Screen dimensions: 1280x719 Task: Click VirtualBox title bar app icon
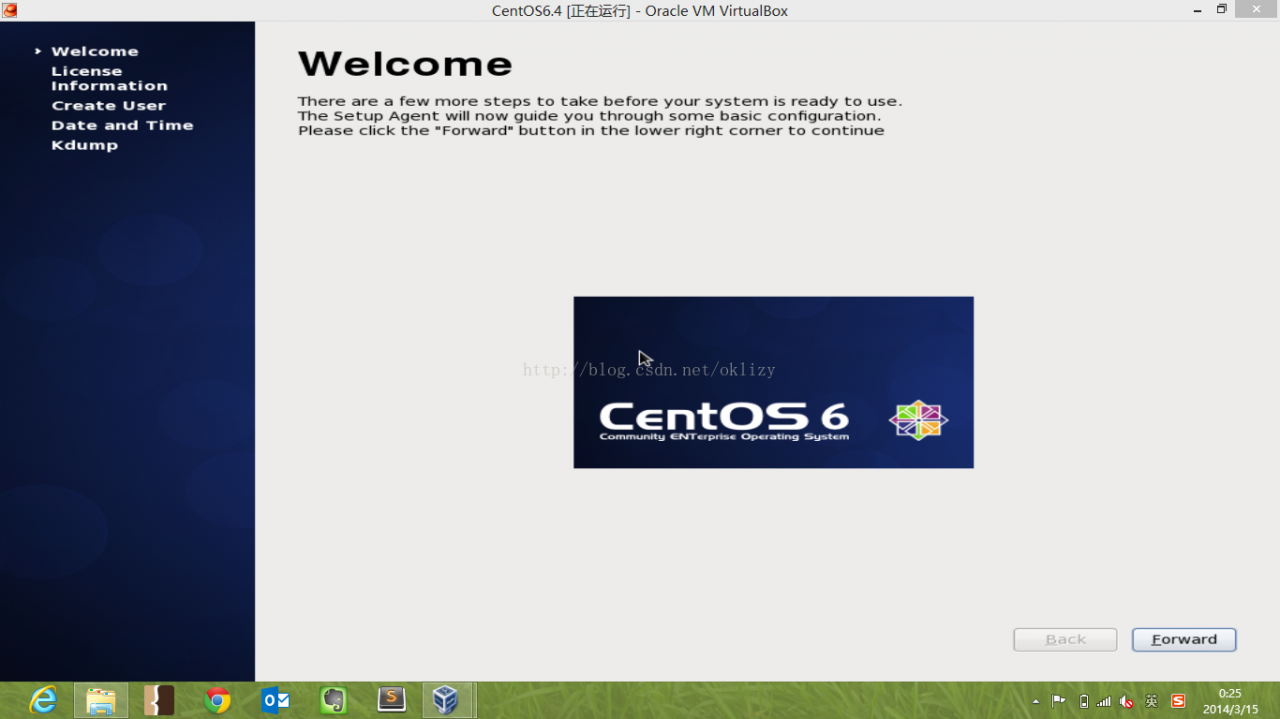point(10,10)
